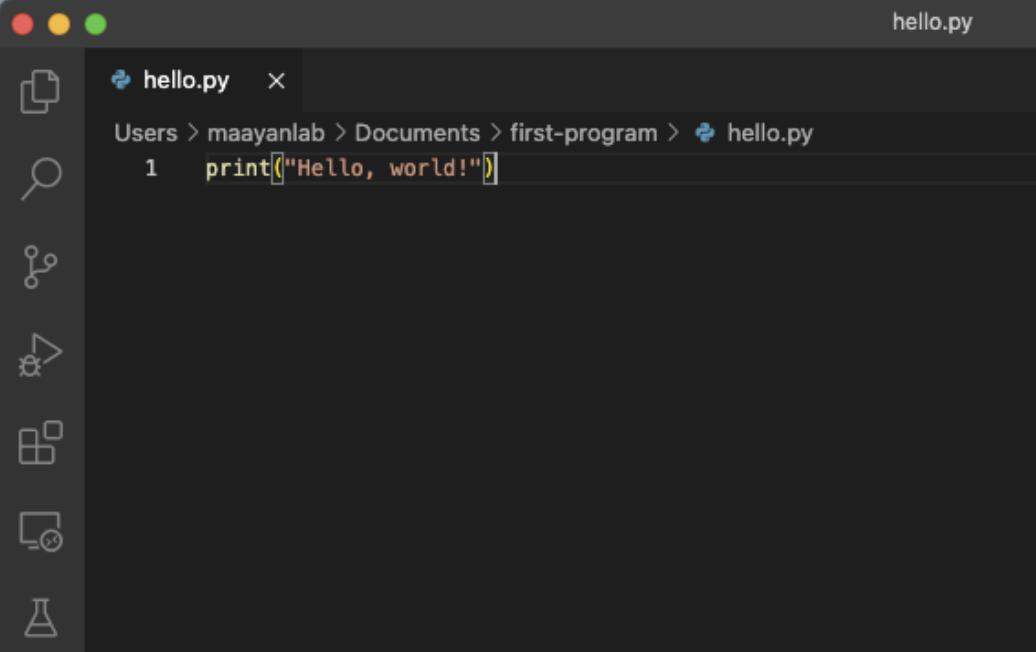Close the hello.py tab
This screenshot has height=652, width=1036.
coord(277,81)
